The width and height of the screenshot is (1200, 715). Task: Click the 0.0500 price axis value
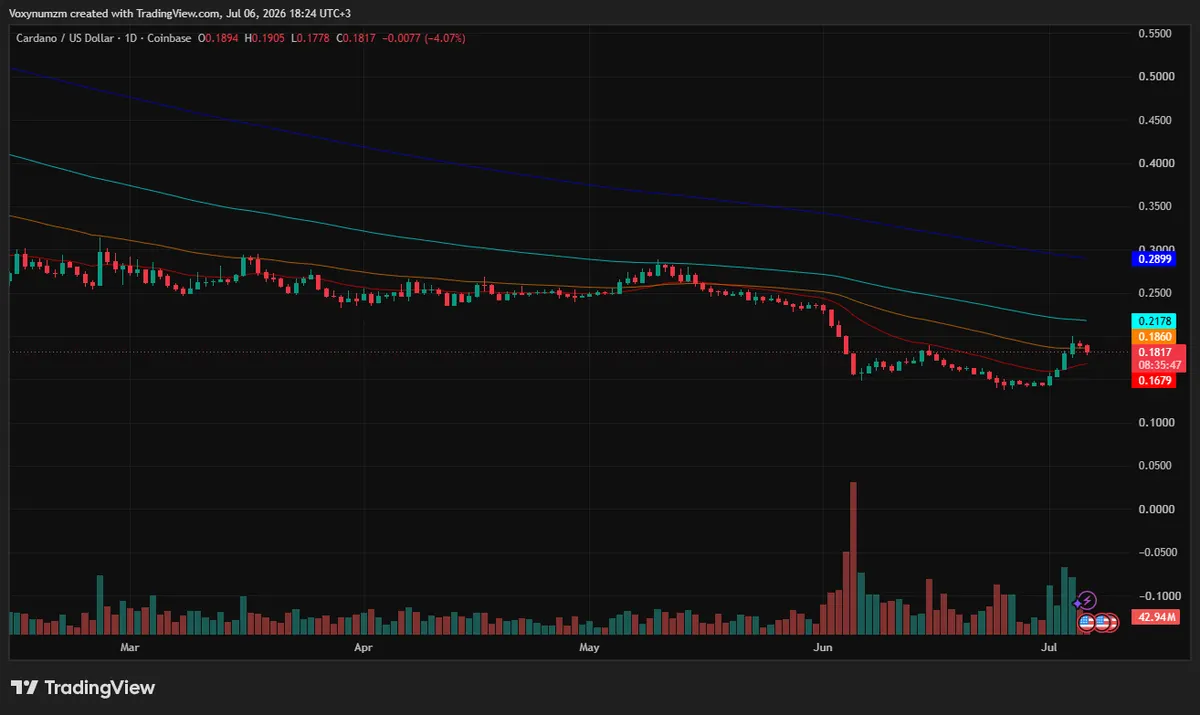(1155, 466)
